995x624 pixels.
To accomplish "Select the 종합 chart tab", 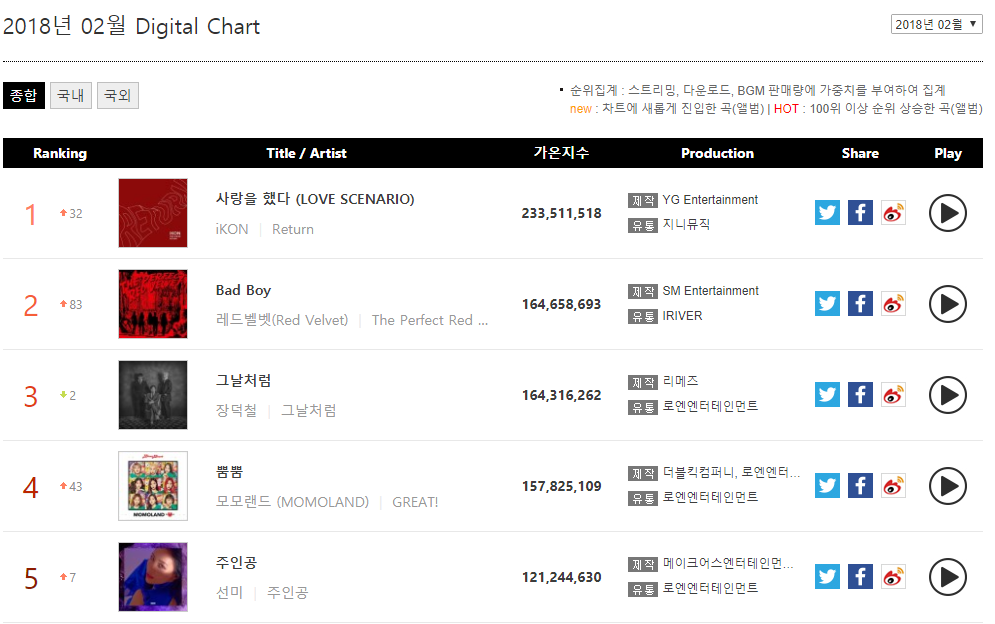I will click(23, 96).
